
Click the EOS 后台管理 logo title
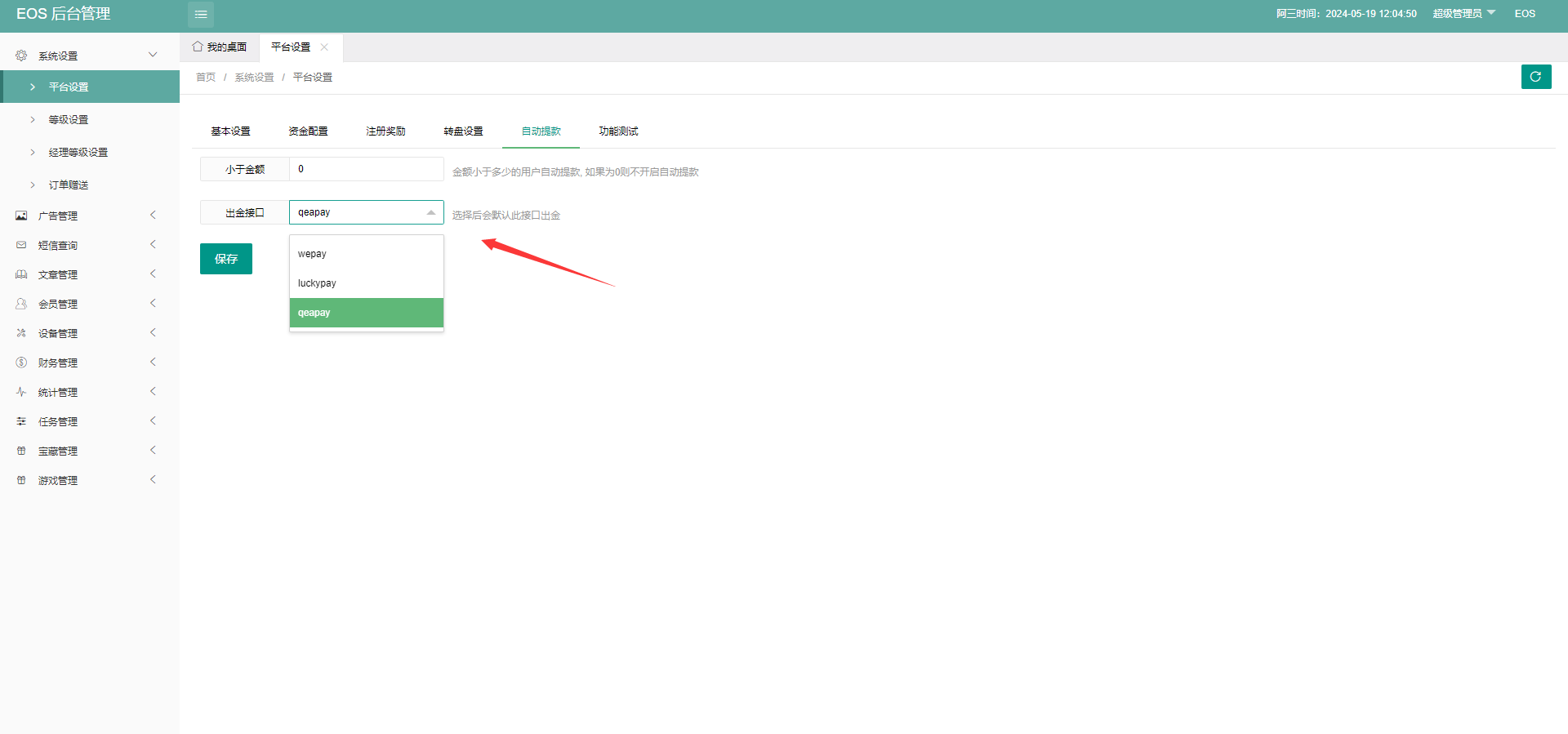click(63, 14)
